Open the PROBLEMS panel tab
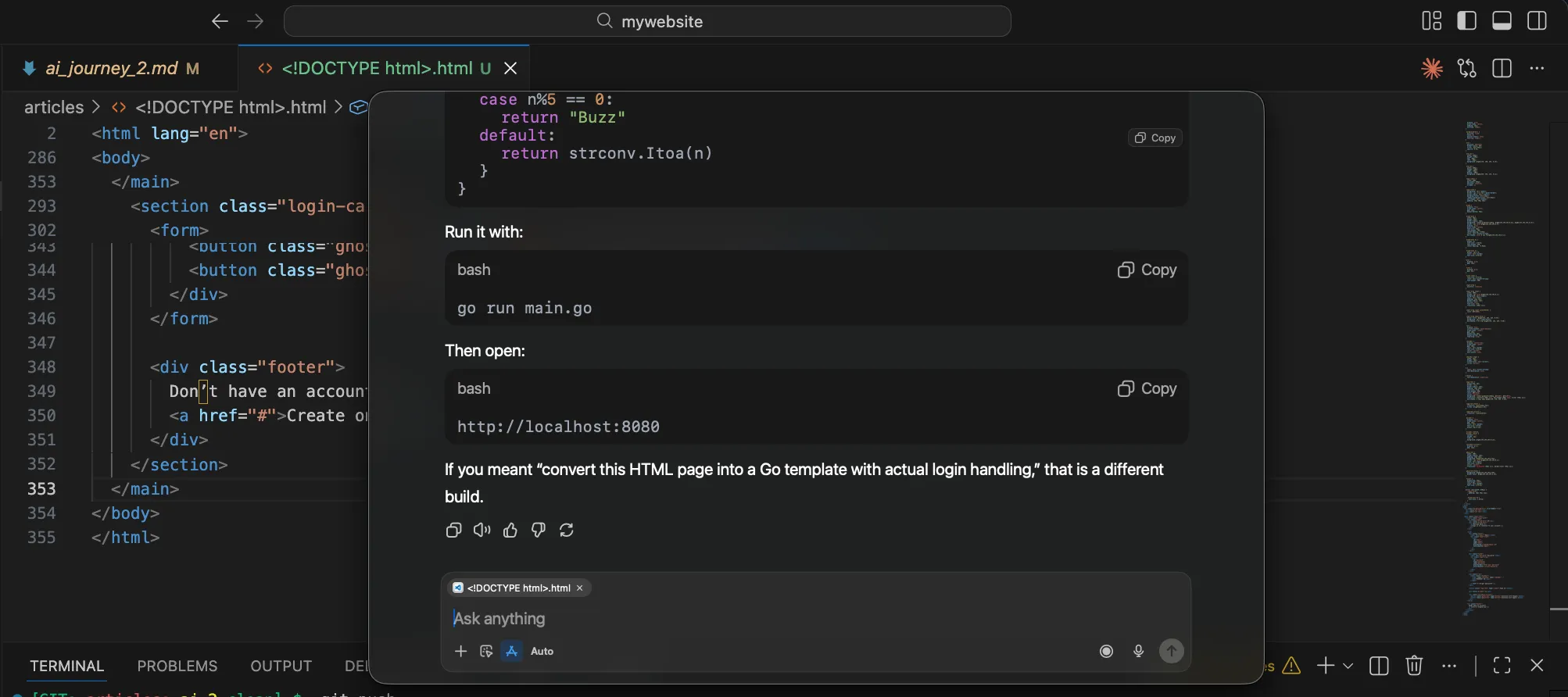Viewport: 1568px width, 697px height. (177, 666)
